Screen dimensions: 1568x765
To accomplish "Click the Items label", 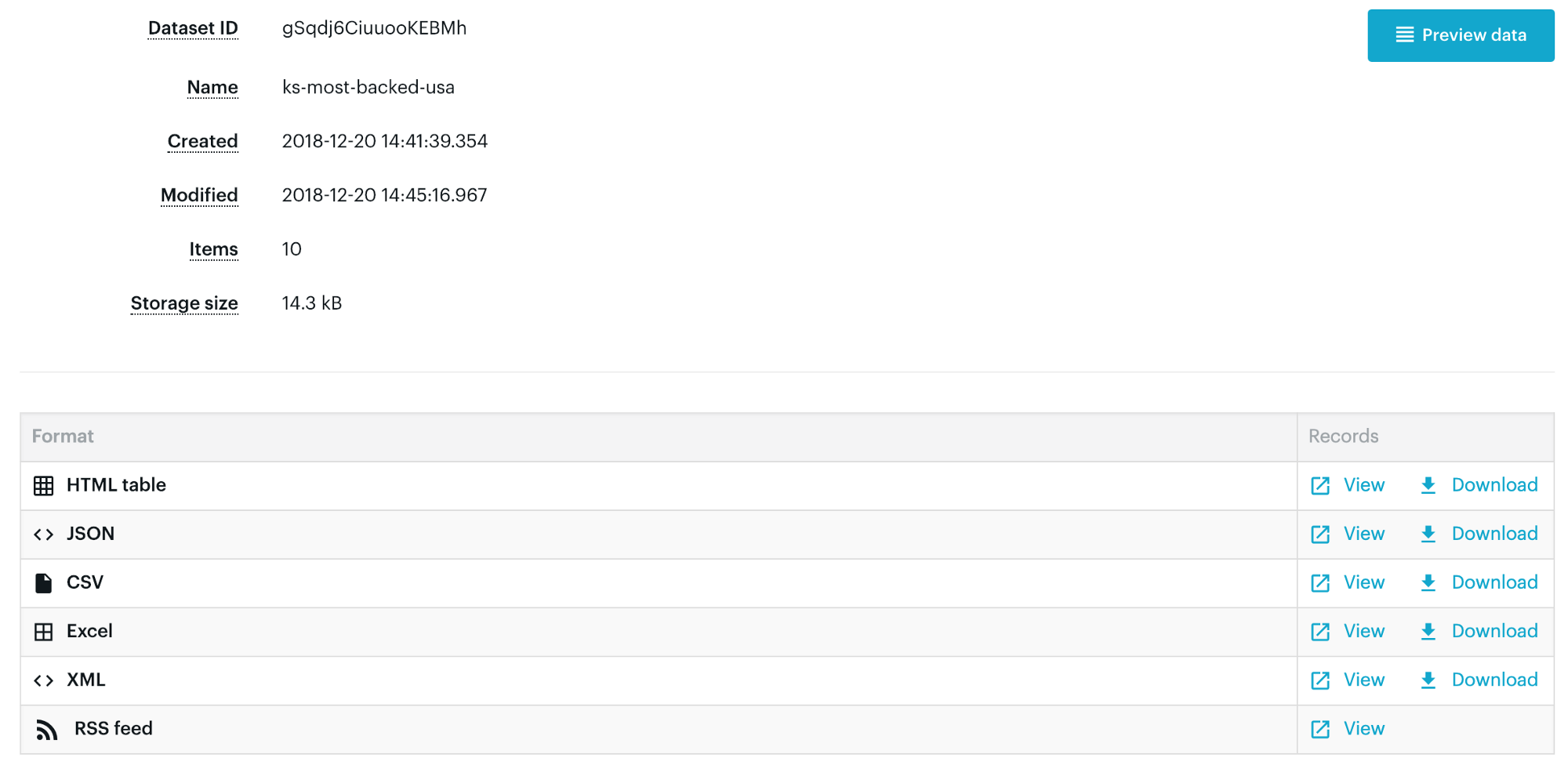I will point(213,249).
